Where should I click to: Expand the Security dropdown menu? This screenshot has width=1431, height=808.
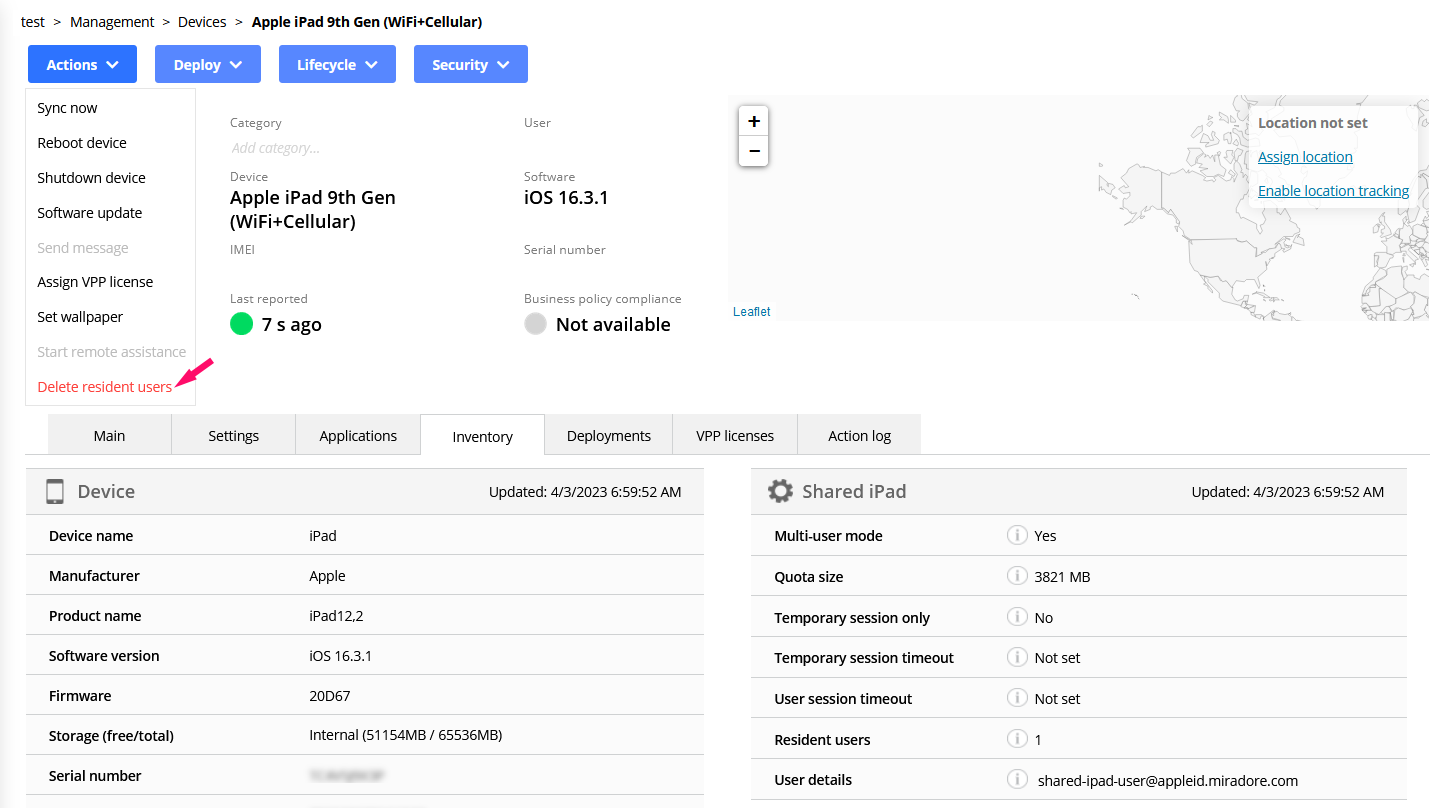(471, 64)
